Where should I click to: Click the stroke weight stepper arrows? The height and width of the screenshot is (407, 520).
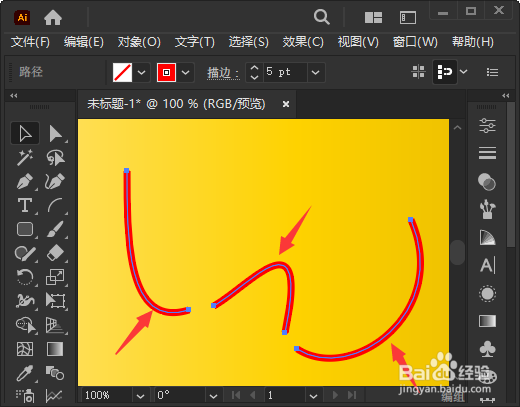point(254,72)
